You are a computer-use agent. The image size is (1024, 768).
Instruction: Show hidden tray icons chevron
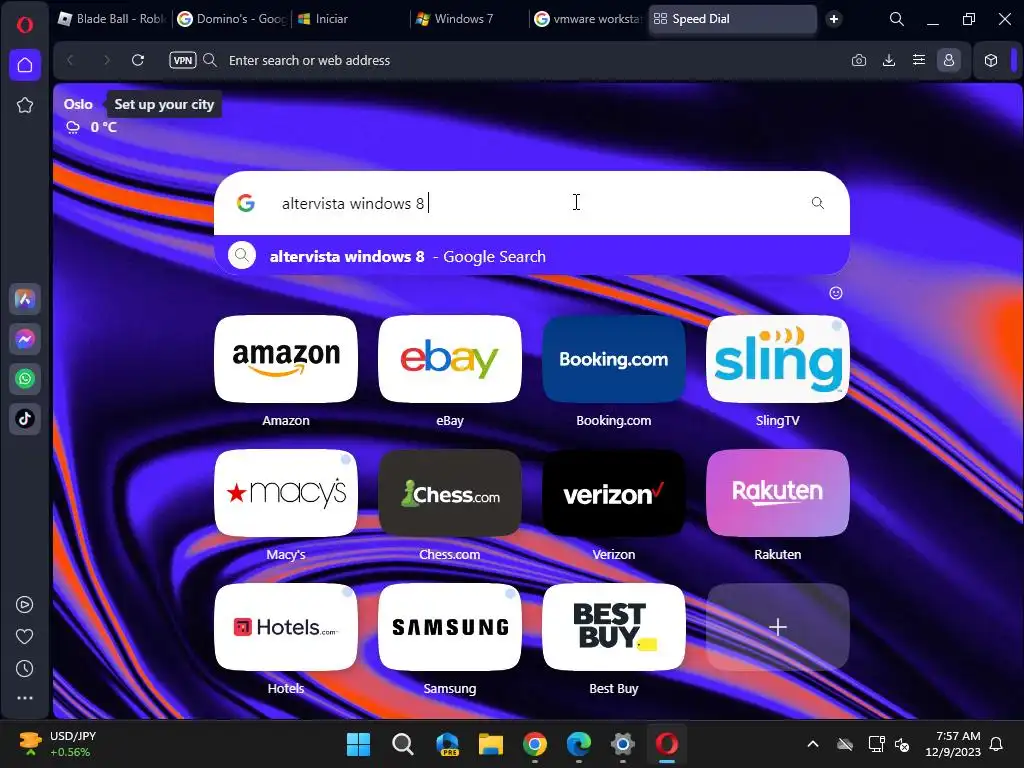pyautogui.click(x=813, y=744)
